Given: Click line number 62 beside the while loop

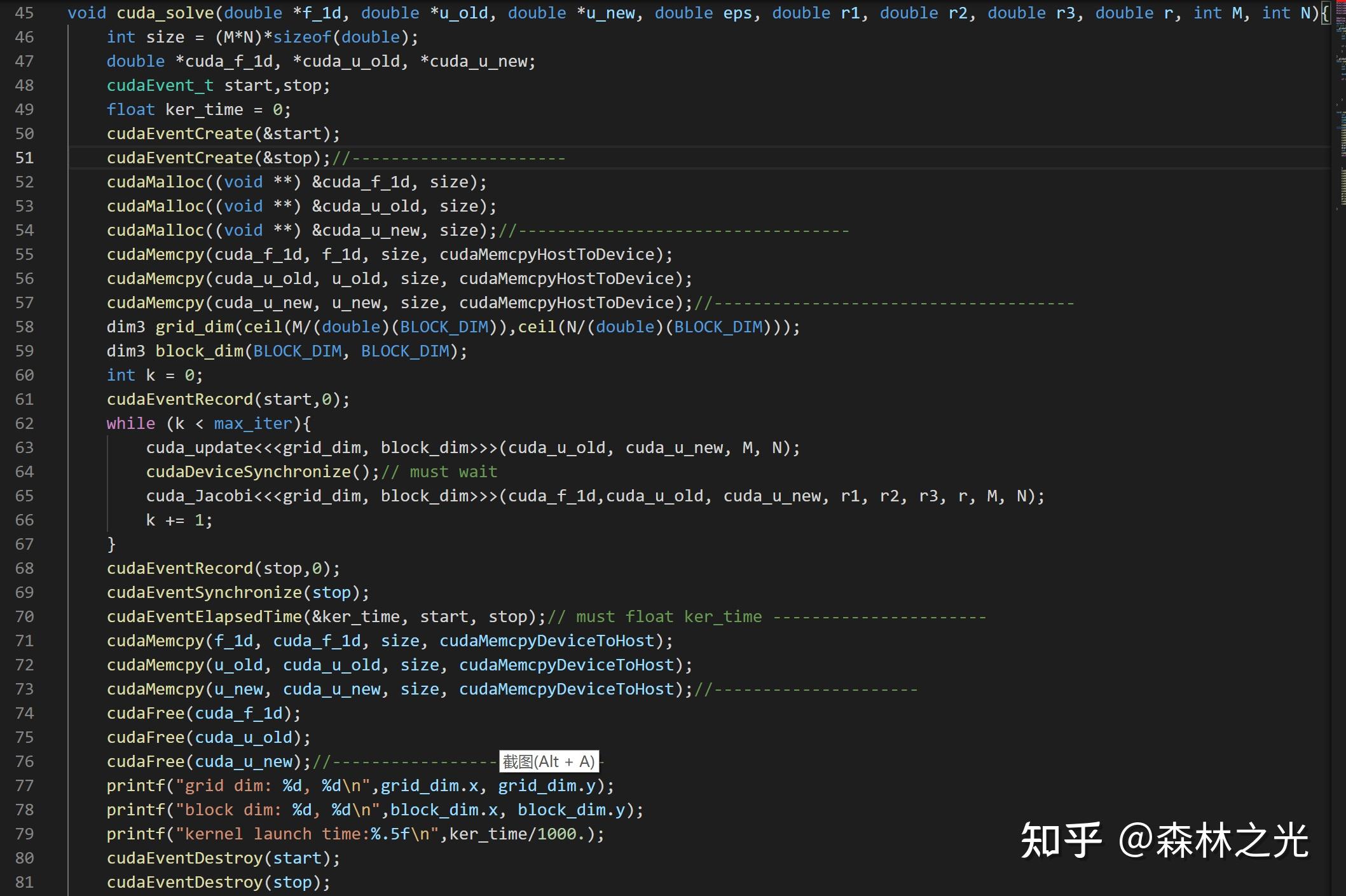Looking at the screenshot, I should (x=24, y=423).
